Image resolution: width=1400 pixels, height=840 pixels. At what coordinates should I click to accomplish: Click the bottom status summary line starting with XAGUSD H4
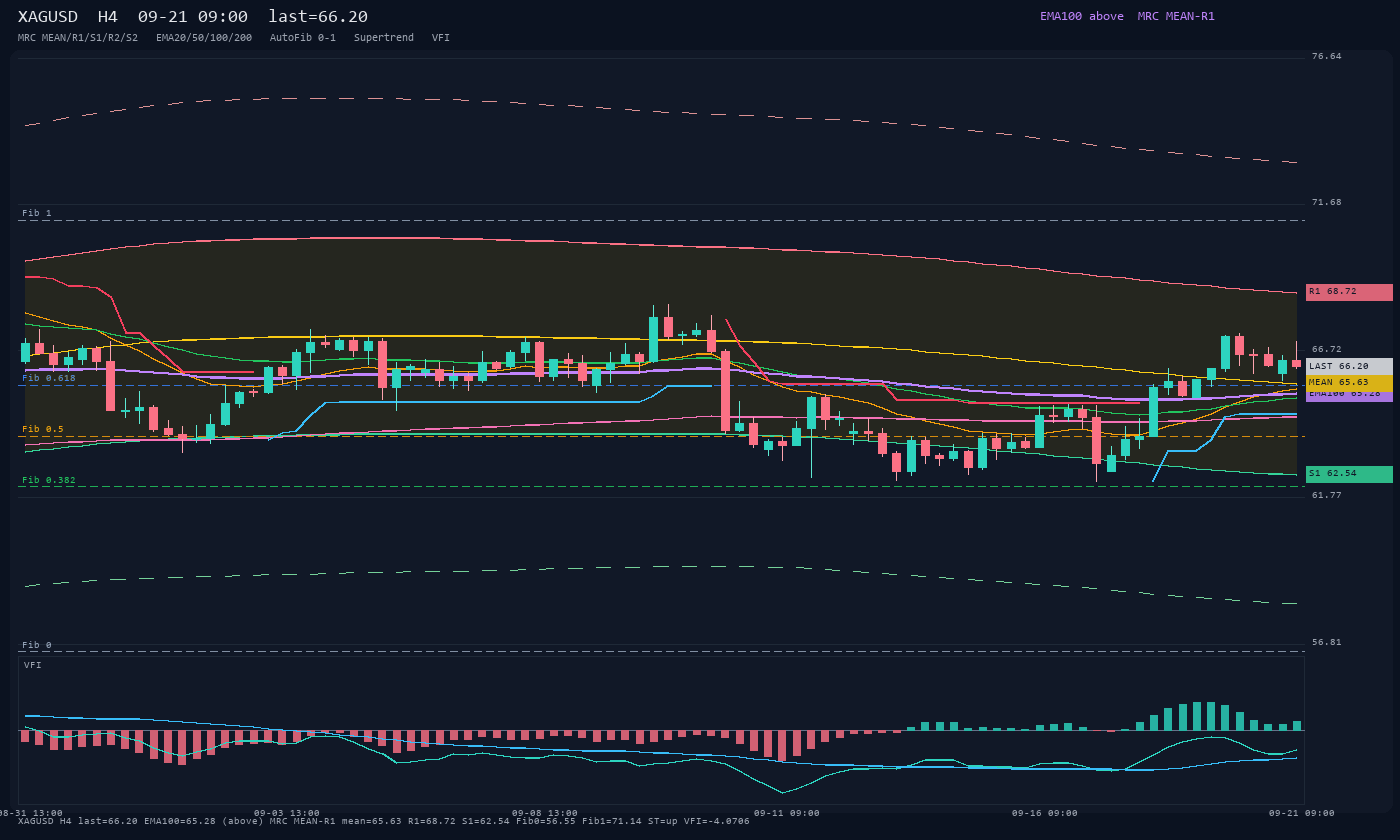[x=384, y=822]
